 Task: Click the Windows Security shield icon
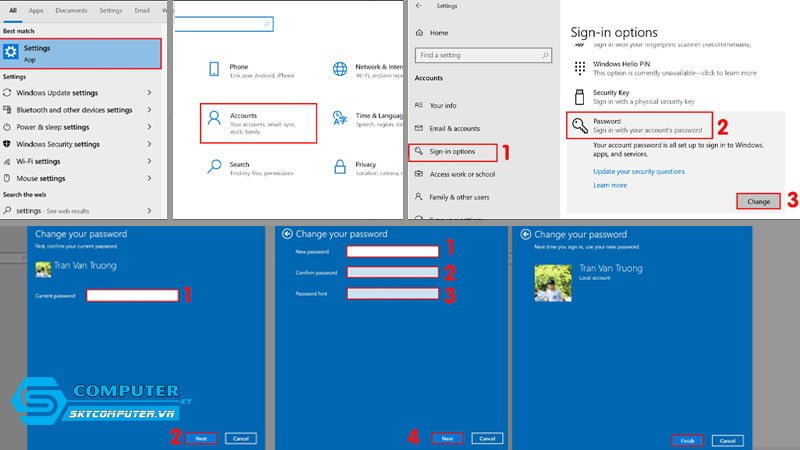point(7,144)
